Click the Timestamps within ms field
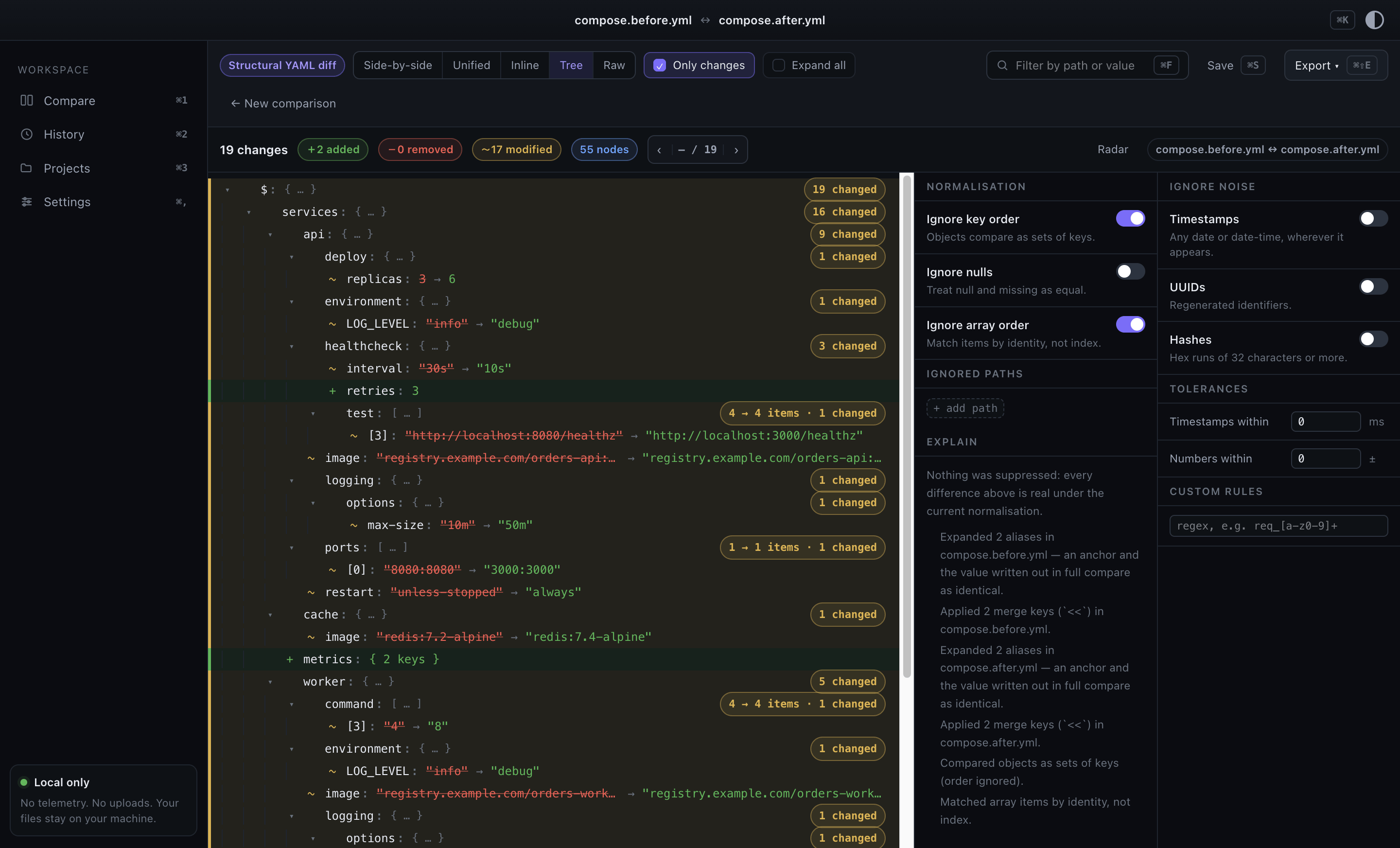Viewport: 1400px width, 848px height. (1326, 422)
